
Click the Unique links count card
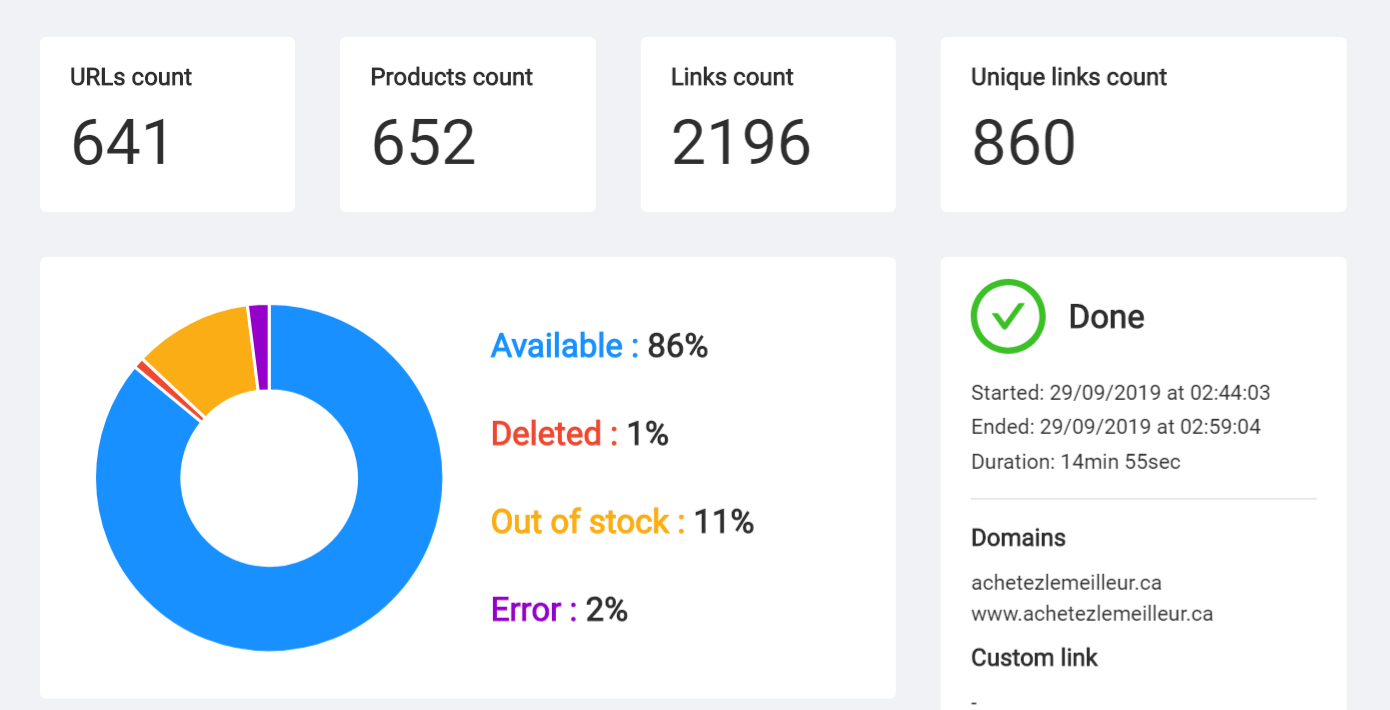click(x=1143, y=124)
